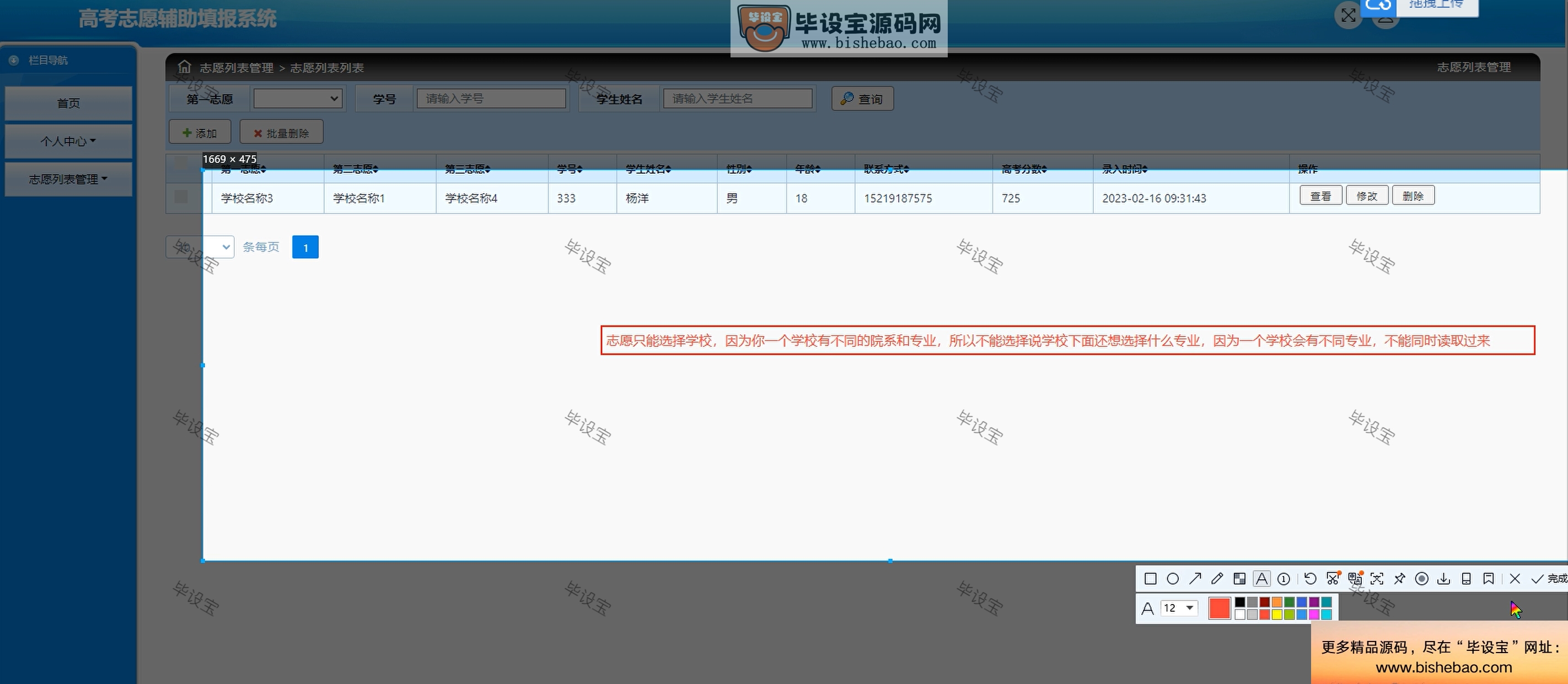
Task: Open the font size 12 dropdown
Action: pyautogui.click(x=1179, y=608)
